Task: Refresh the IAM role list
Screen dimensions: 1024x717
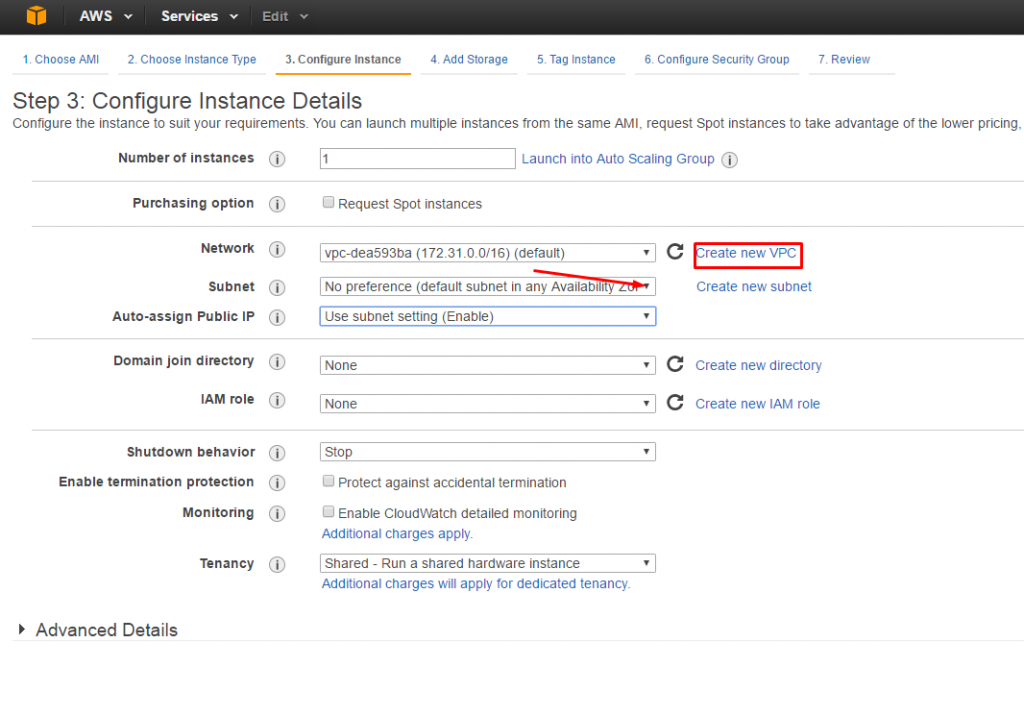Action: click(674, 403)
